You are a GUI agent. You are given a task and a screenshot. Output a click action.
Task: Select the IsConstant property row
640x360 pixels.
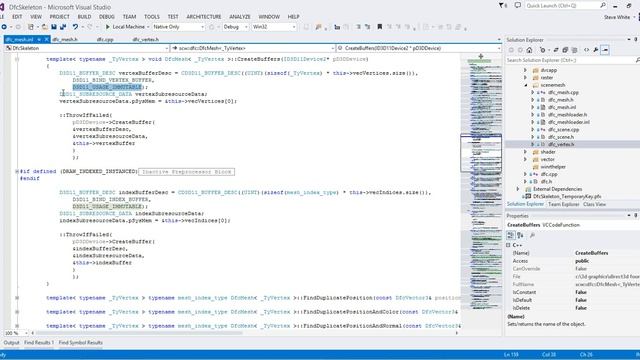[x=573, y=292]
